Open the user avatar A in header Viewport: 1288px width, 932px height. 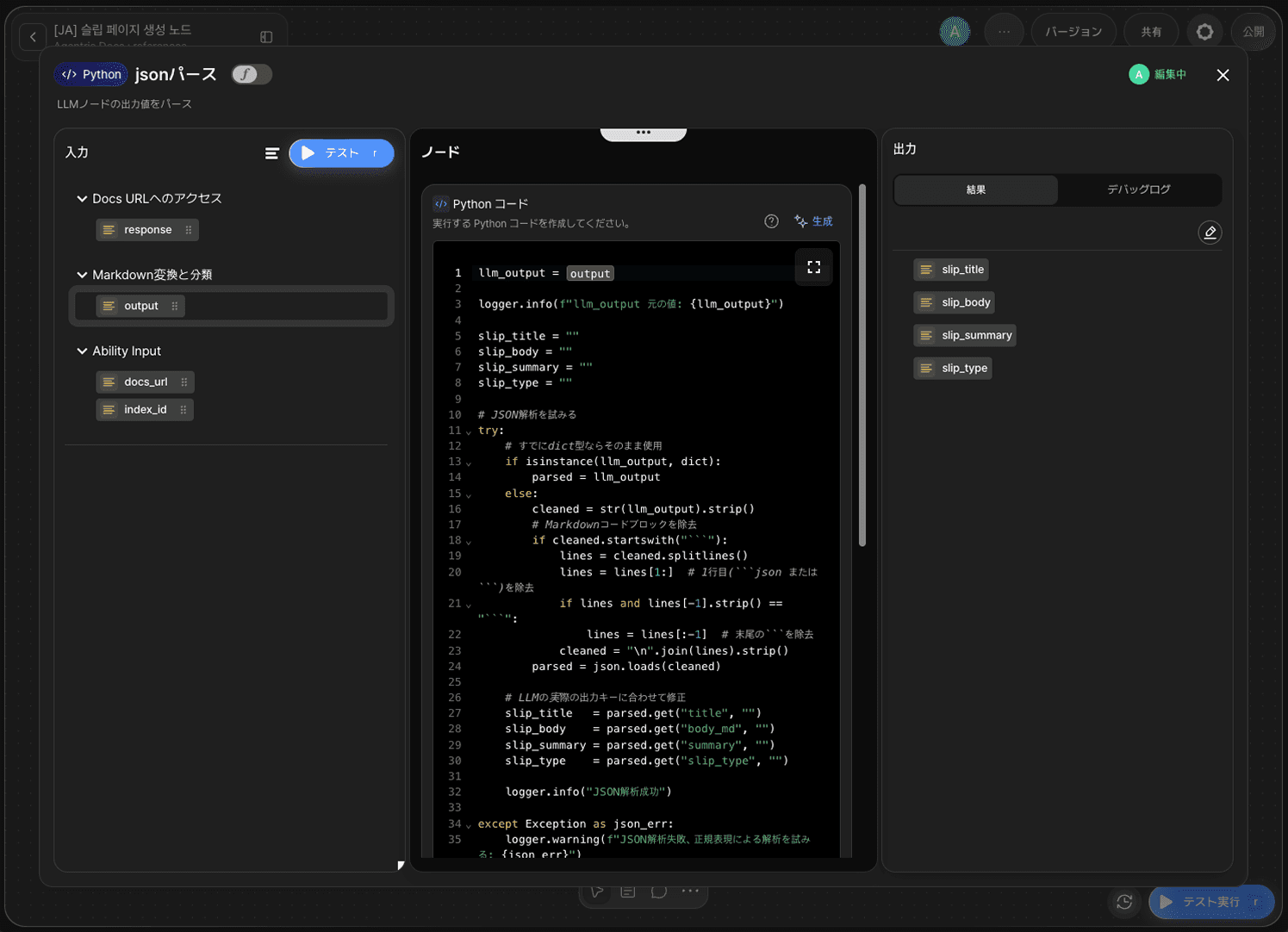pos(955,32)
